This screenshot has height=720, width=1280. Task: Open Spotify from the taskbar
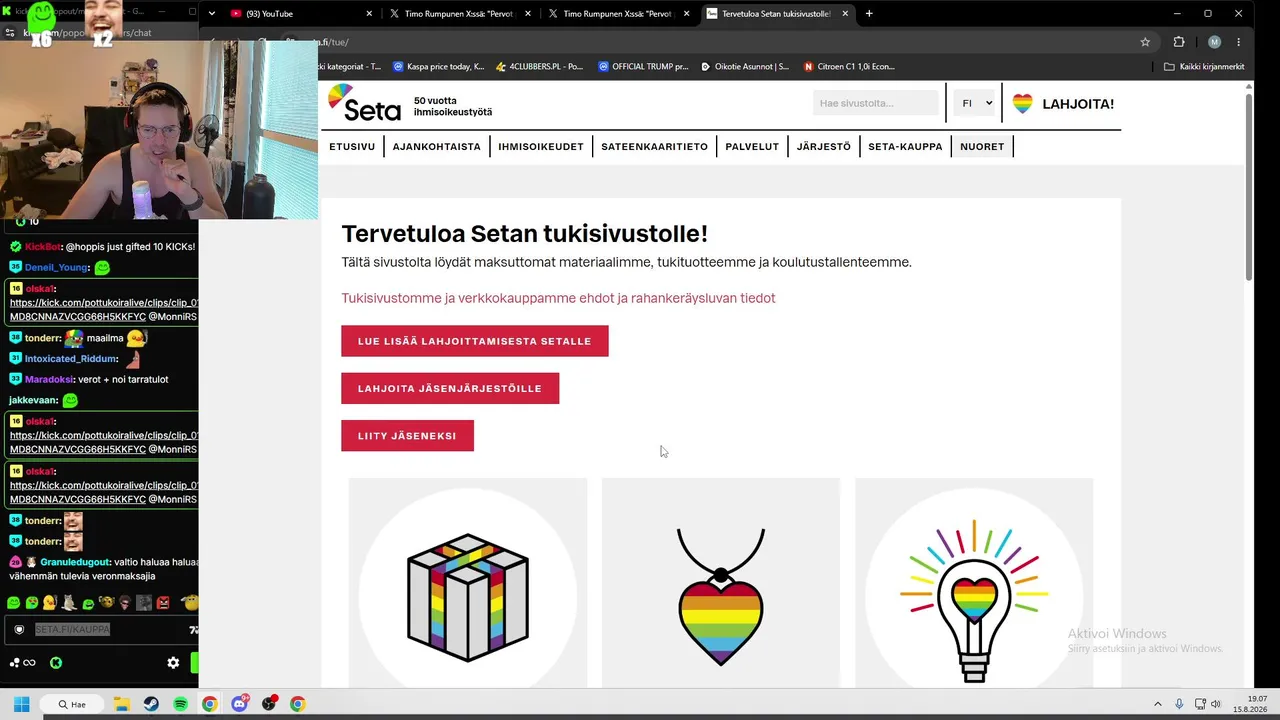coord(180,704)
